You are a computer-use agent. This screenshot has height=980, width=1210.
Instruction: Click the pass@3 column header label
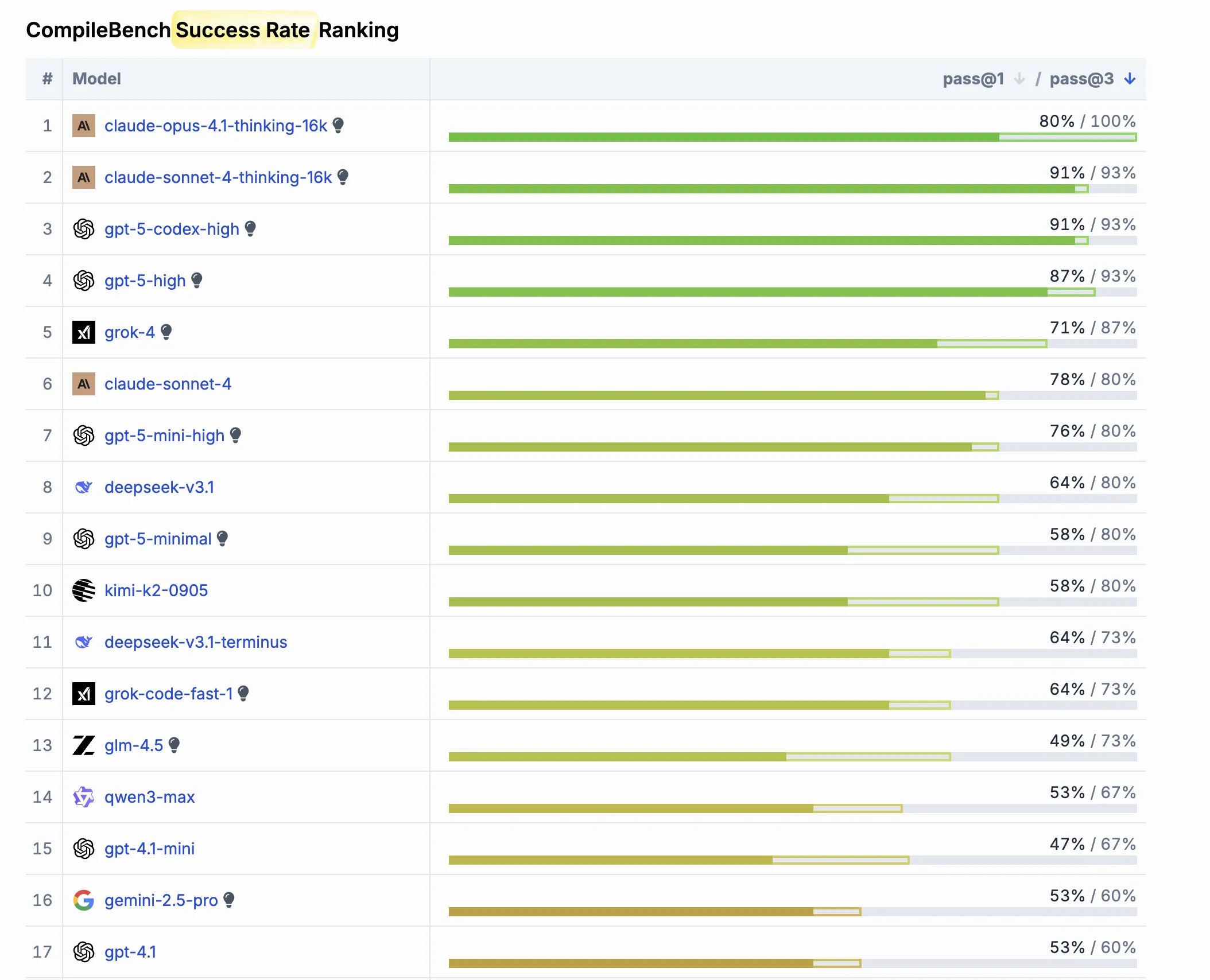[1081, 79]
